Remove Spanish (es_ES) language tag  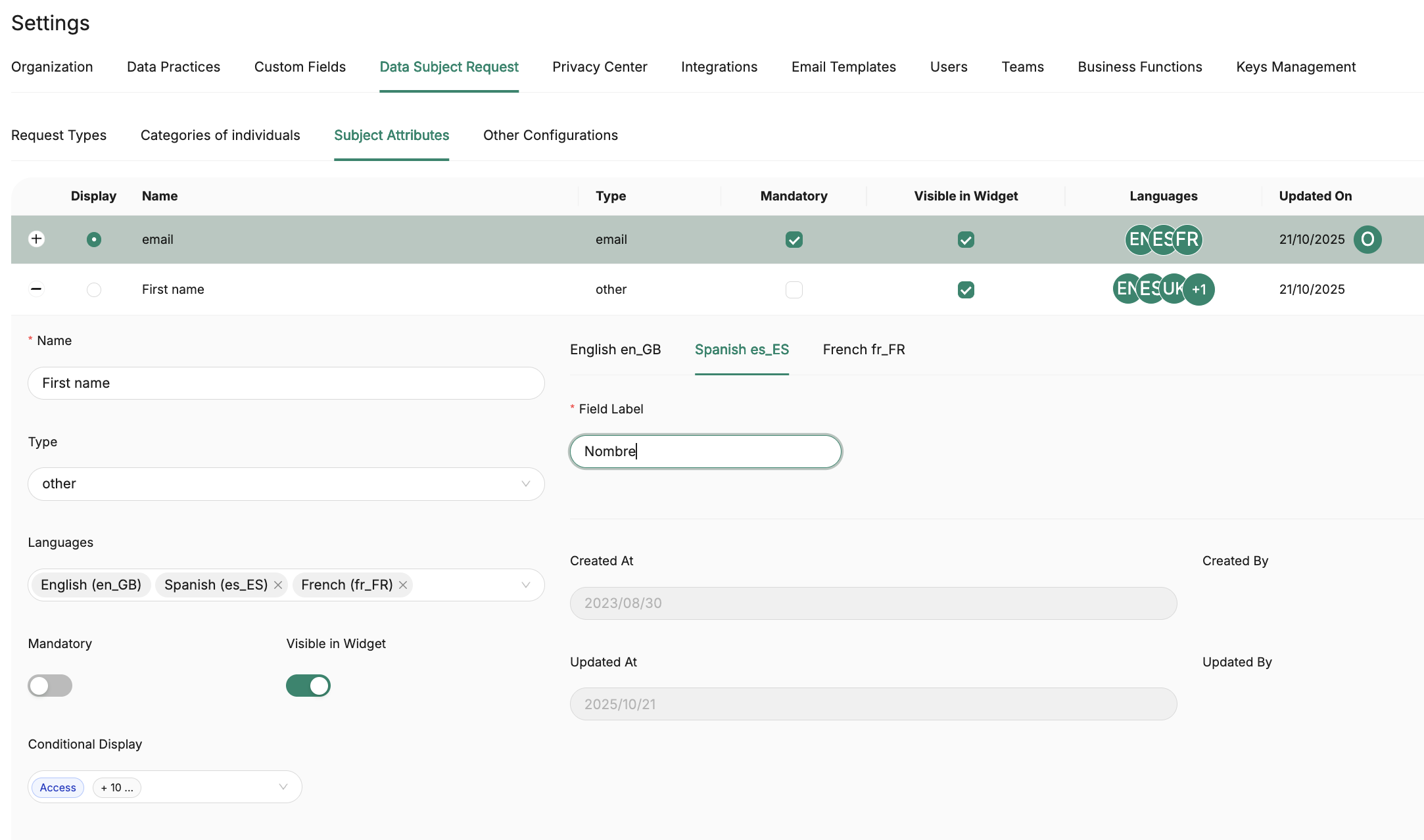point(278,585)
